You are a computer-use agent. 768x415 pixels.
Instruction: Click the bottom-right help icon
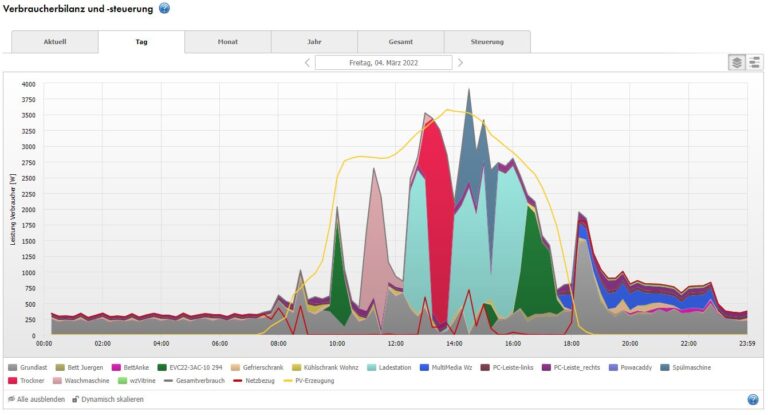(753, 400)
